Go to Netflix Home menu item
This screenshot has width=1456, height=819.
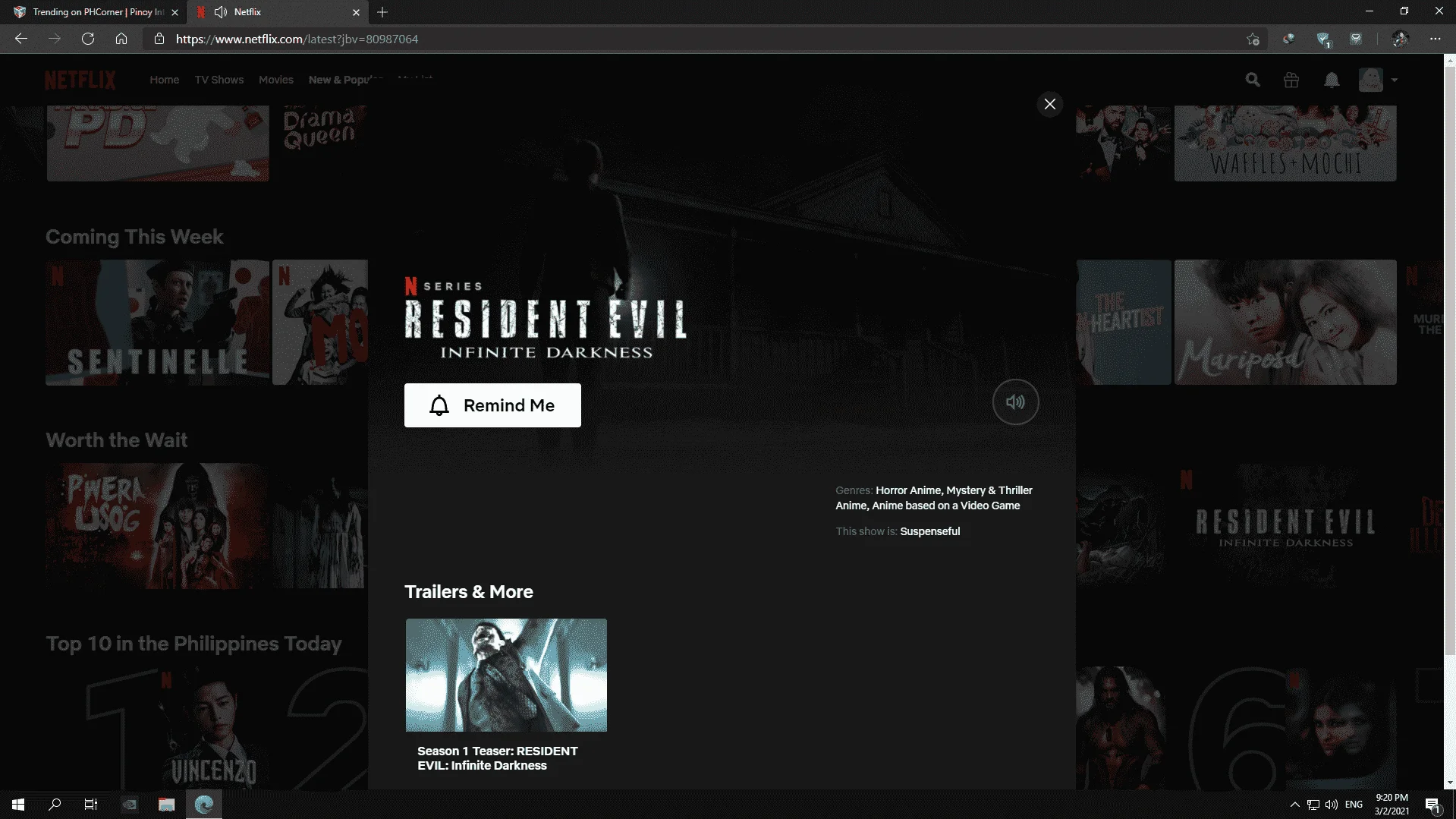point(164,80)
